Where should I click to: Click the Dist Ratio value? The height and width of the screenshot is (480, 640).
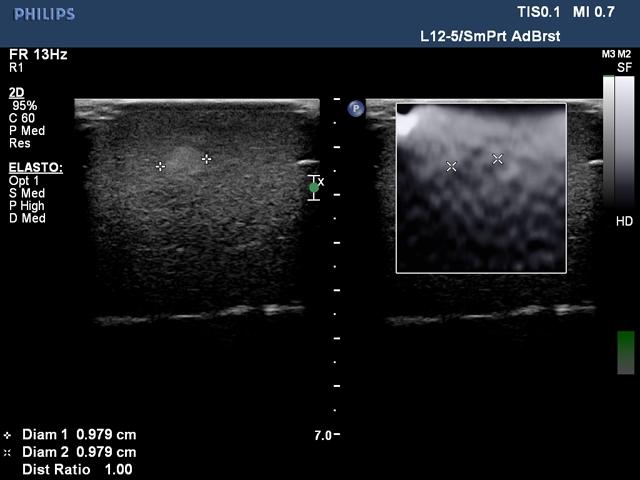click(69, 469)
